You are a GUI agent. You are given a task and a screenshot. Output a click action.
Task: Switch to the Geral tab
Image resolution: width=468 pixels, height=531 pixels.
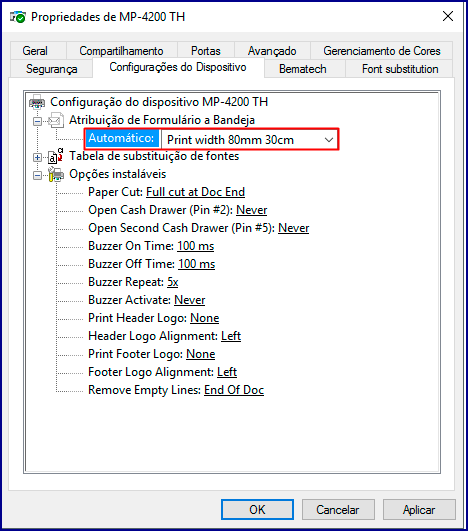coord(35,51)
